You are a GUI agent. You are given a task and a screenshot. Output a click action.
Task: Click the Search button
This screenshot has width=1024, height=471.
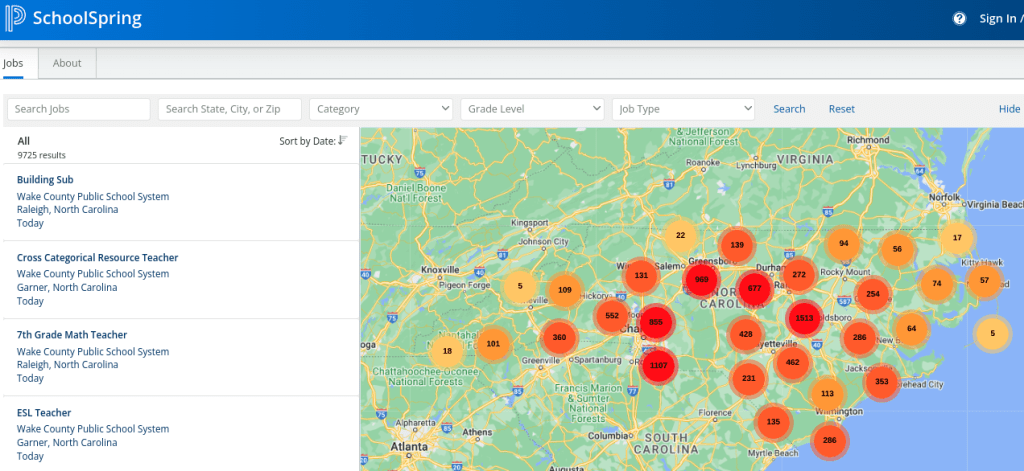(x=789, y=109)
